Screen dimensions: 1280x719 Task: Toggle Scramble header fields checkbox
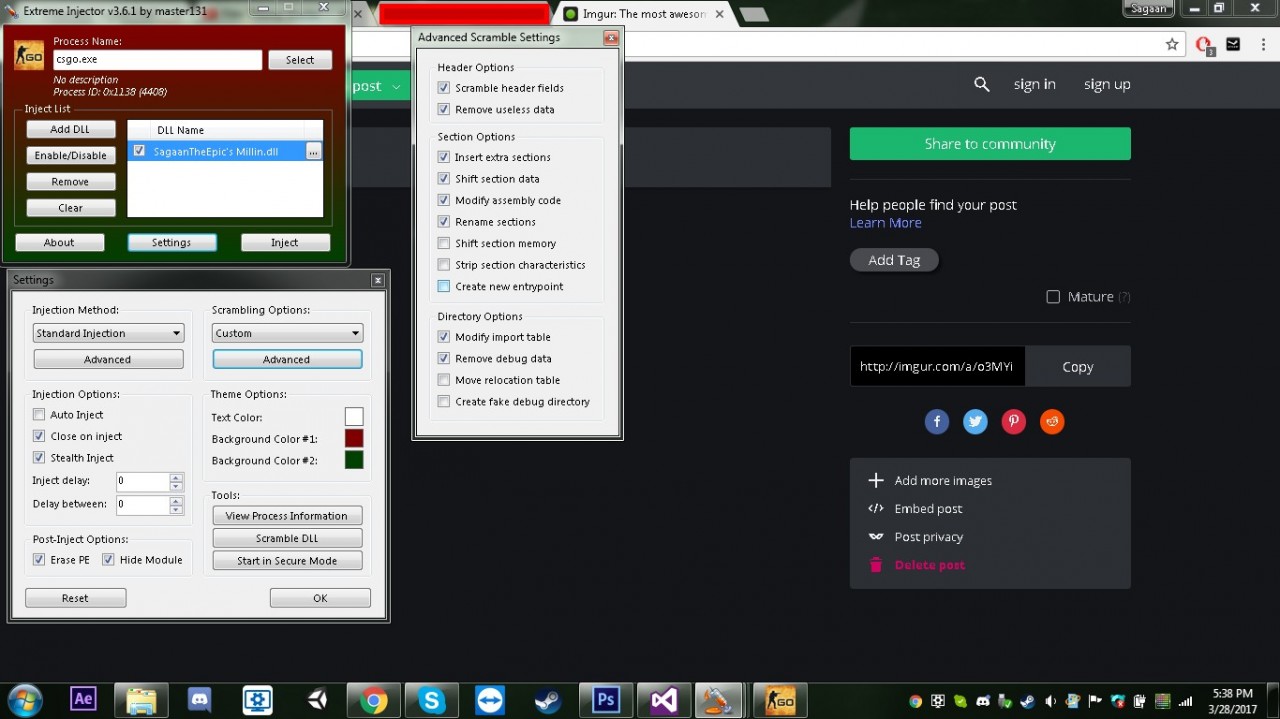click(444, 88)
